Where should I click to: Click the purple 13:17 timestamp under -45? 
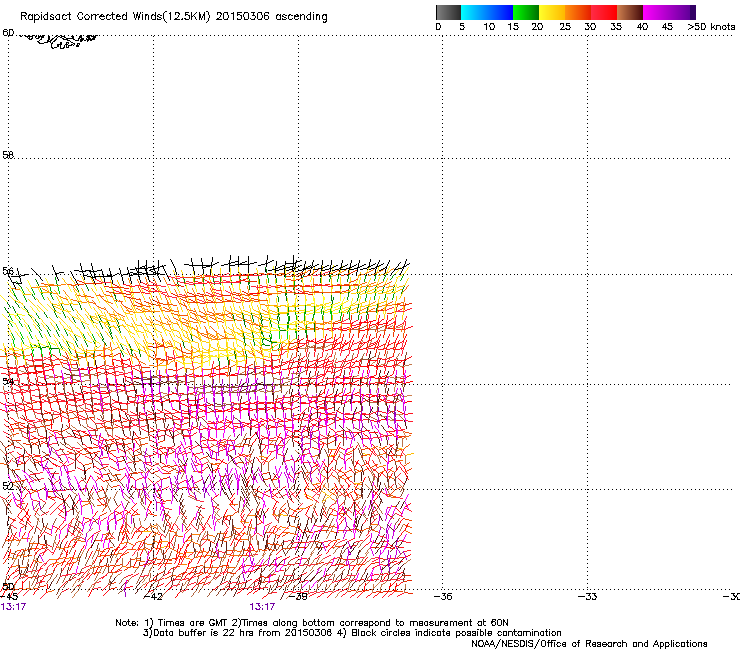13,607
